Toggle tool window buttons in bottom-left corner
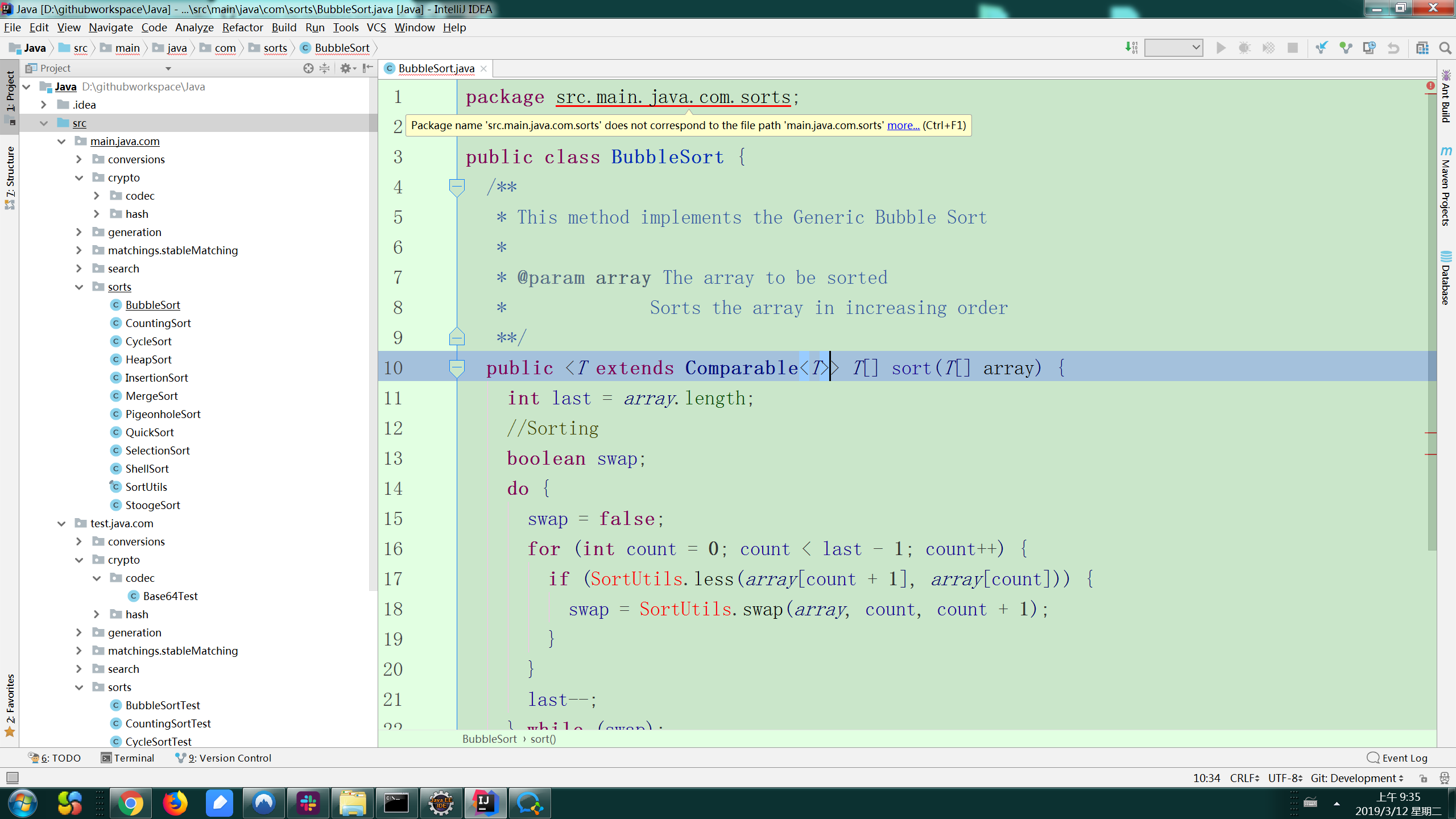 (x=12, y=777)
